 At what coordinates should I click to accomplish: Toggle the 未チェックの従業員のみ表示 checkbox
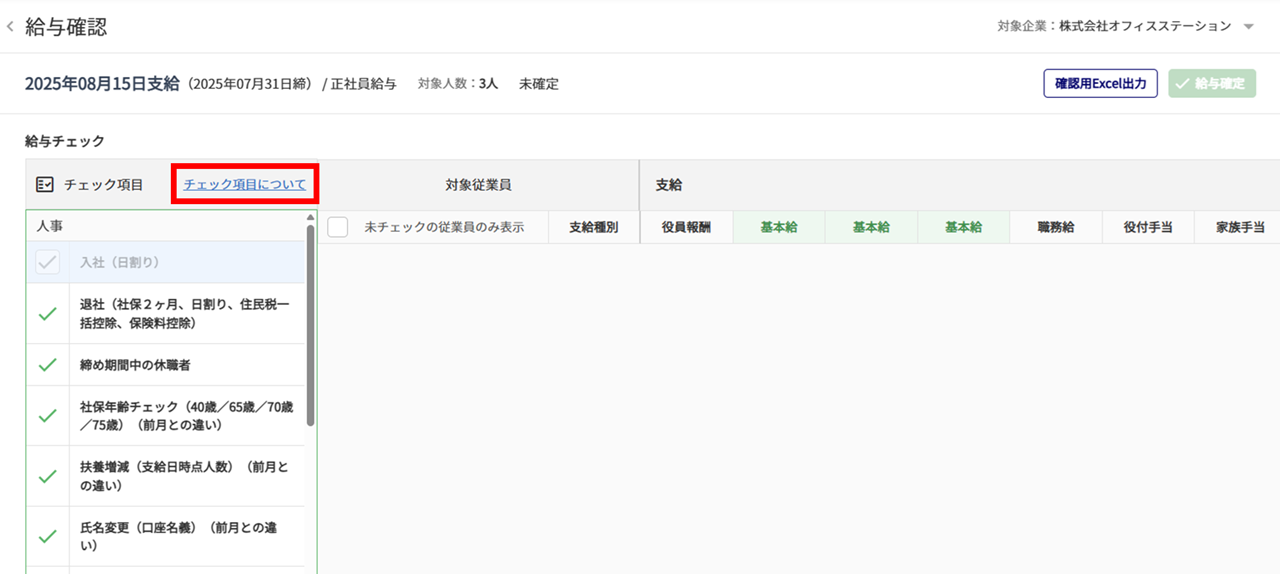338,227
